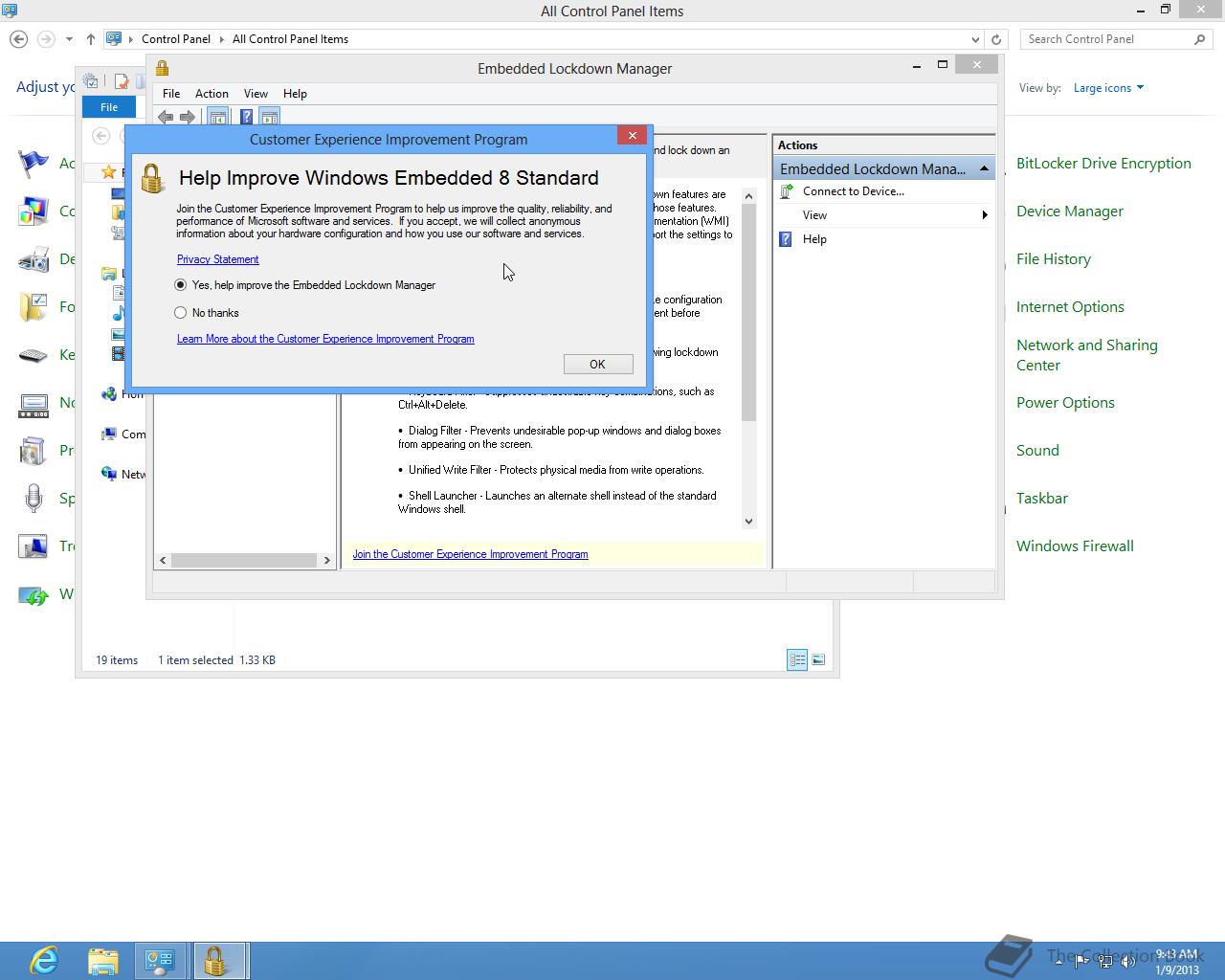Open Internet Options
The image size is (1225, 980).
coord(1070,307)
